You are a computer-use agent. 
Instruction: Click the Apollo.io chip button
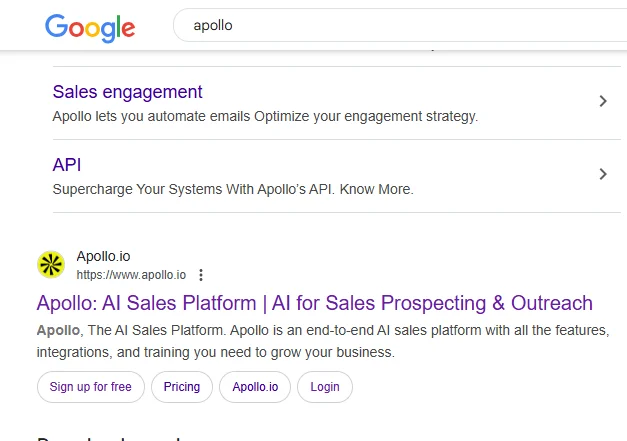click(255, 387)
